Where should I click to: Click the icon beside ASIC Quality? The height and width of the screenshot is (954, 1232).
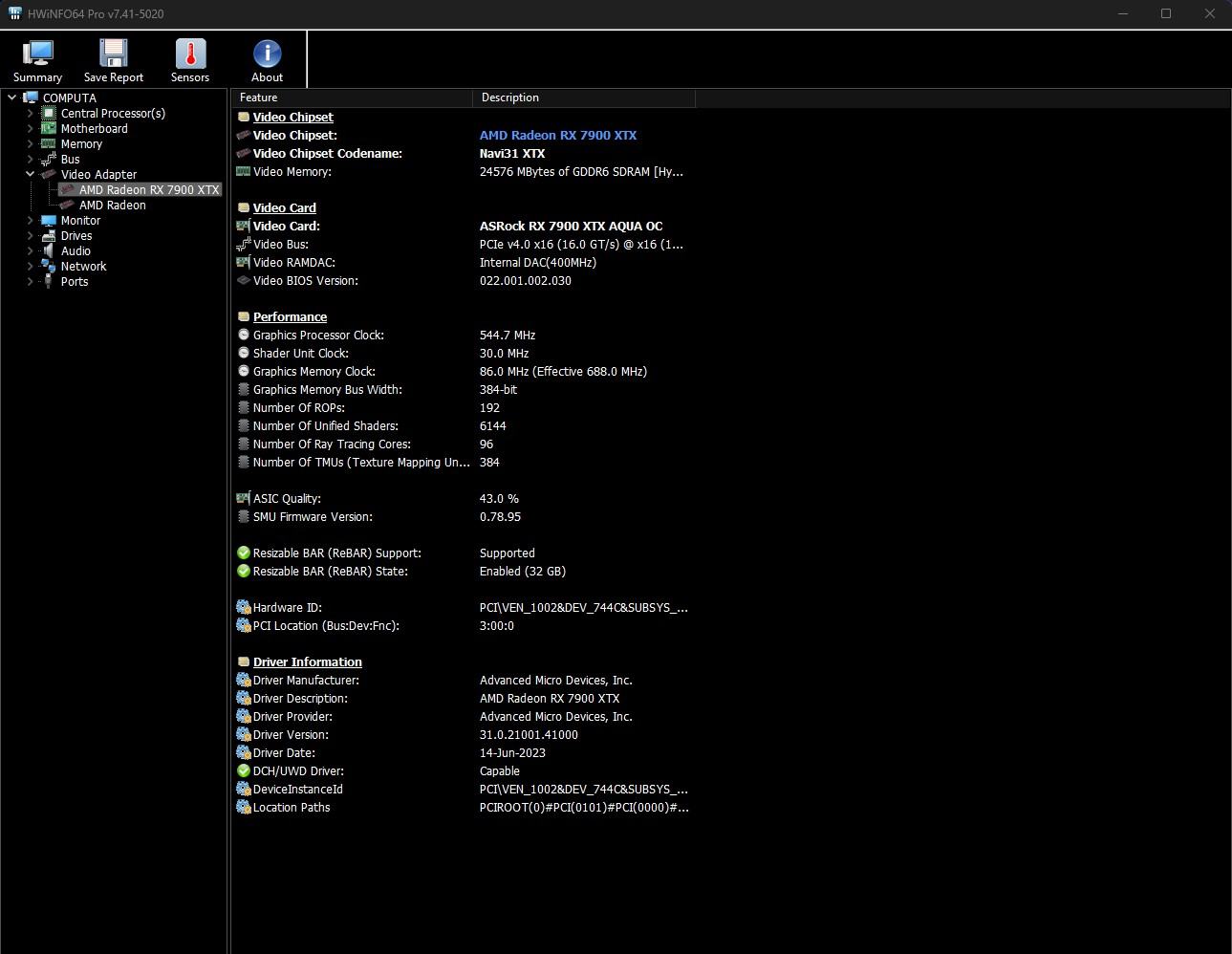coord(244,498)
